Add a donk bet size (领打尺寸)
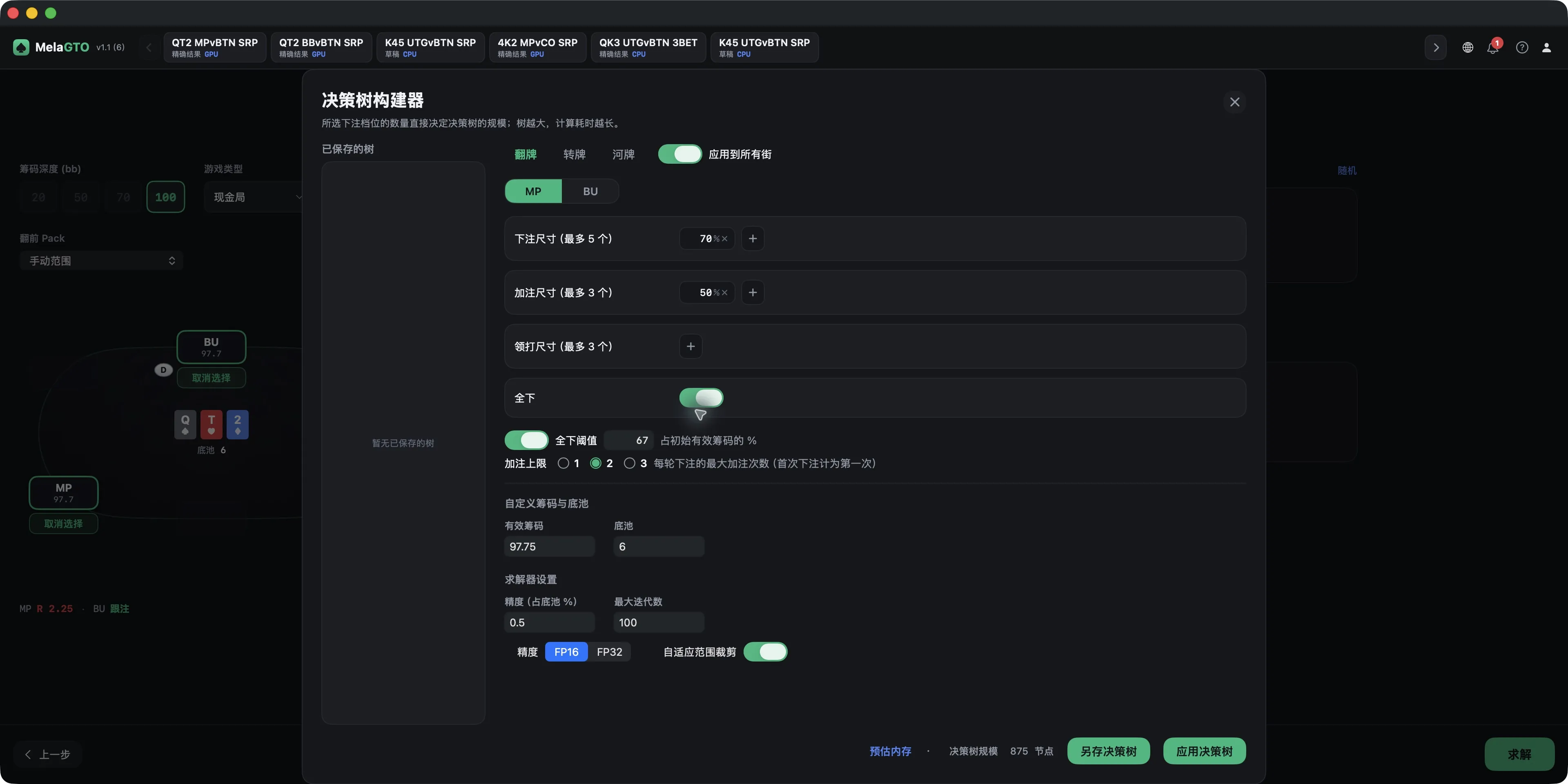The width and height of the screenshot is (1568, 784). 691,346
